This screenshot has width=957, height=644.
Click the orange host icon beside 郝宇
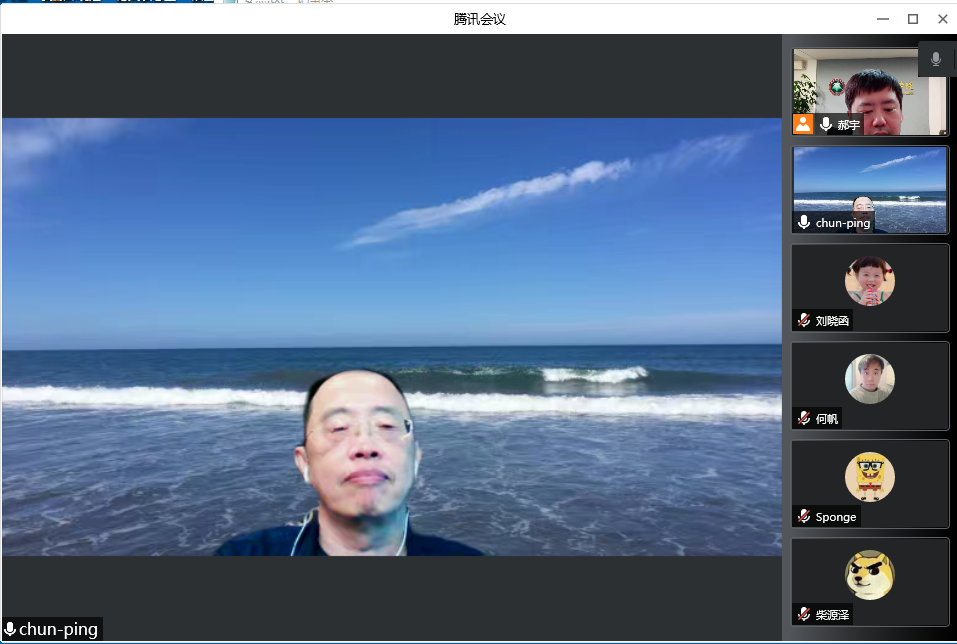point(803,125)
